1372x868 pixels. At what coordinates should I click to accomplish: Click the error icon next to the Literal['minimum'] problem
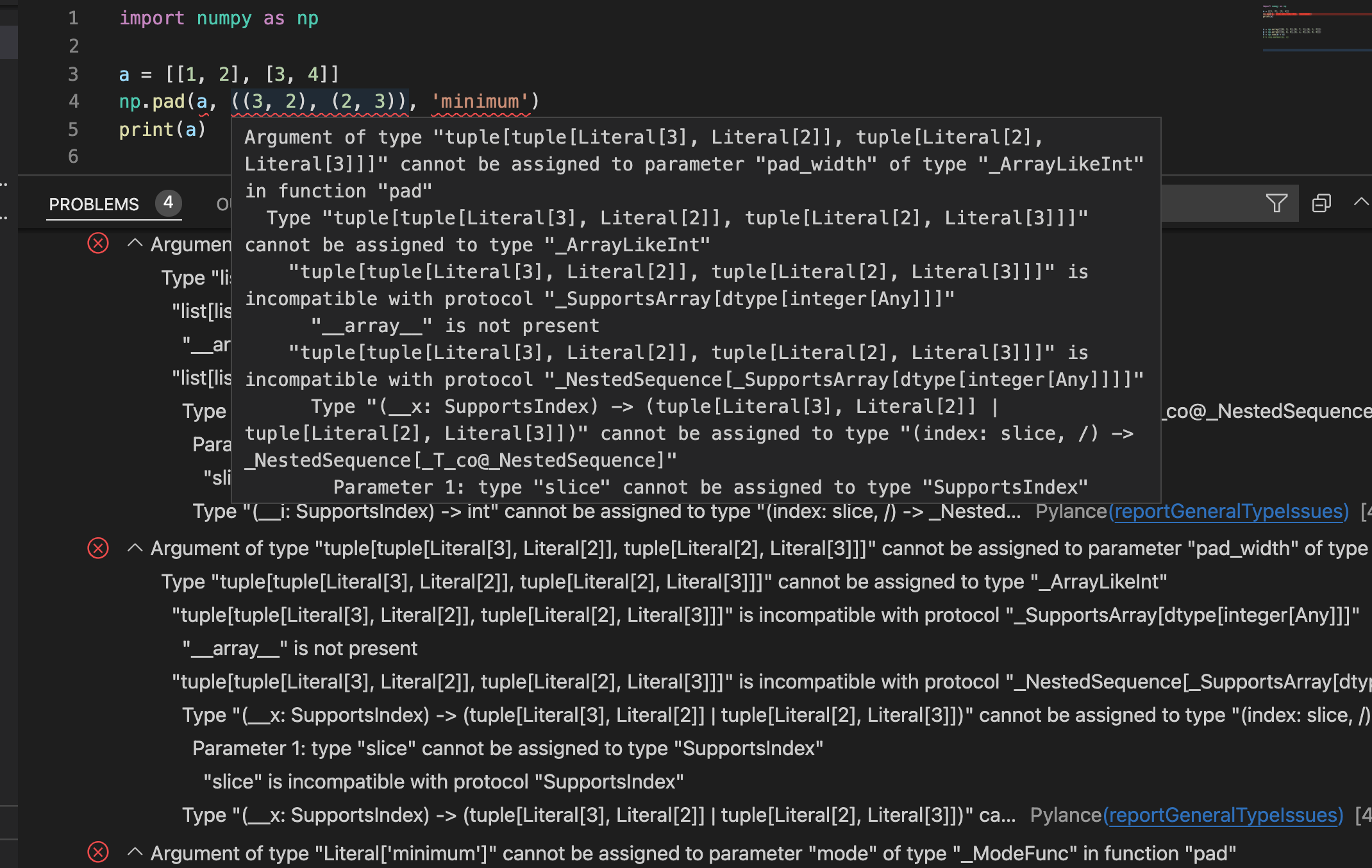(x=97, y=853)
